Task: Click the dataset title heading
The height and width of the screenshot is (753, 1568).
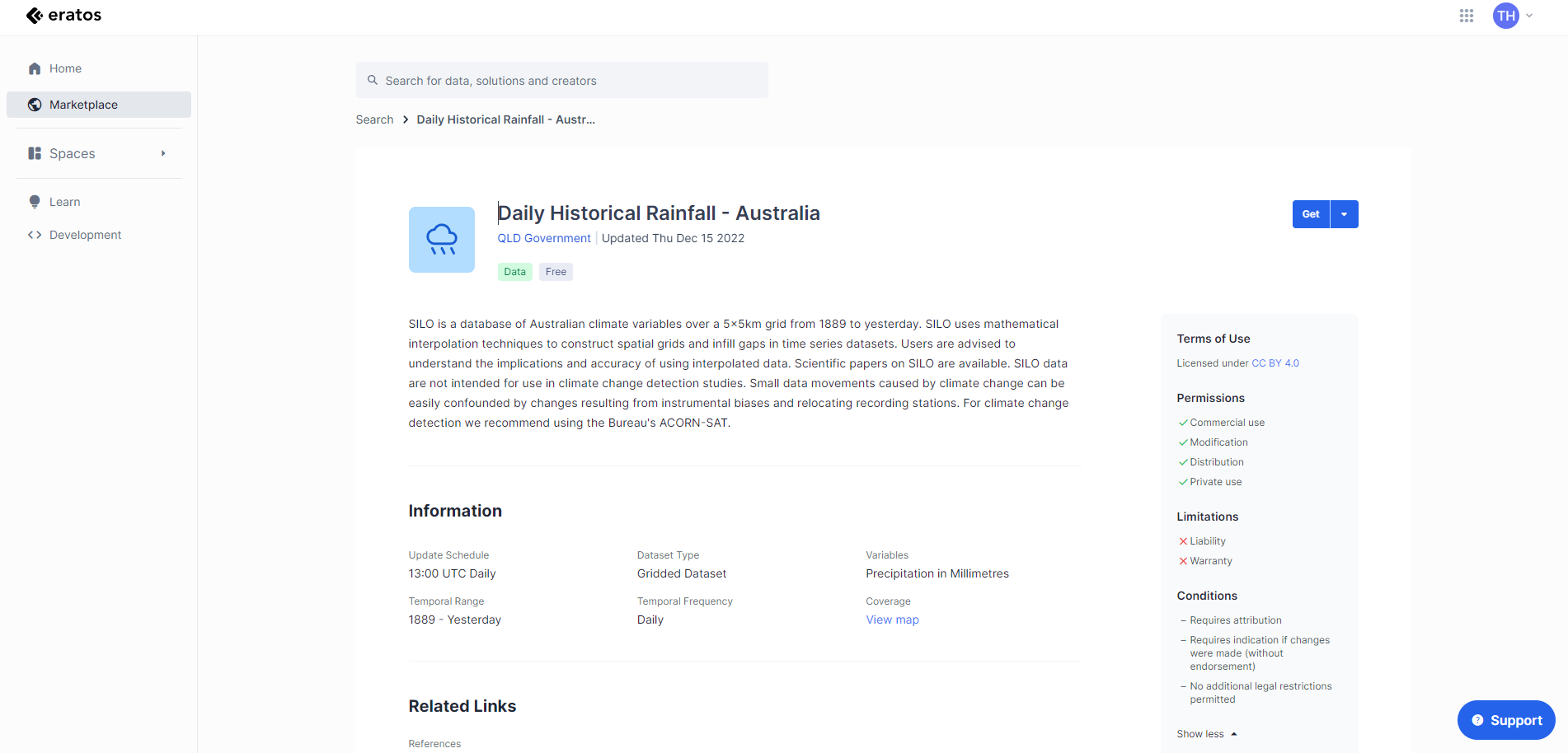Action: 659,213
